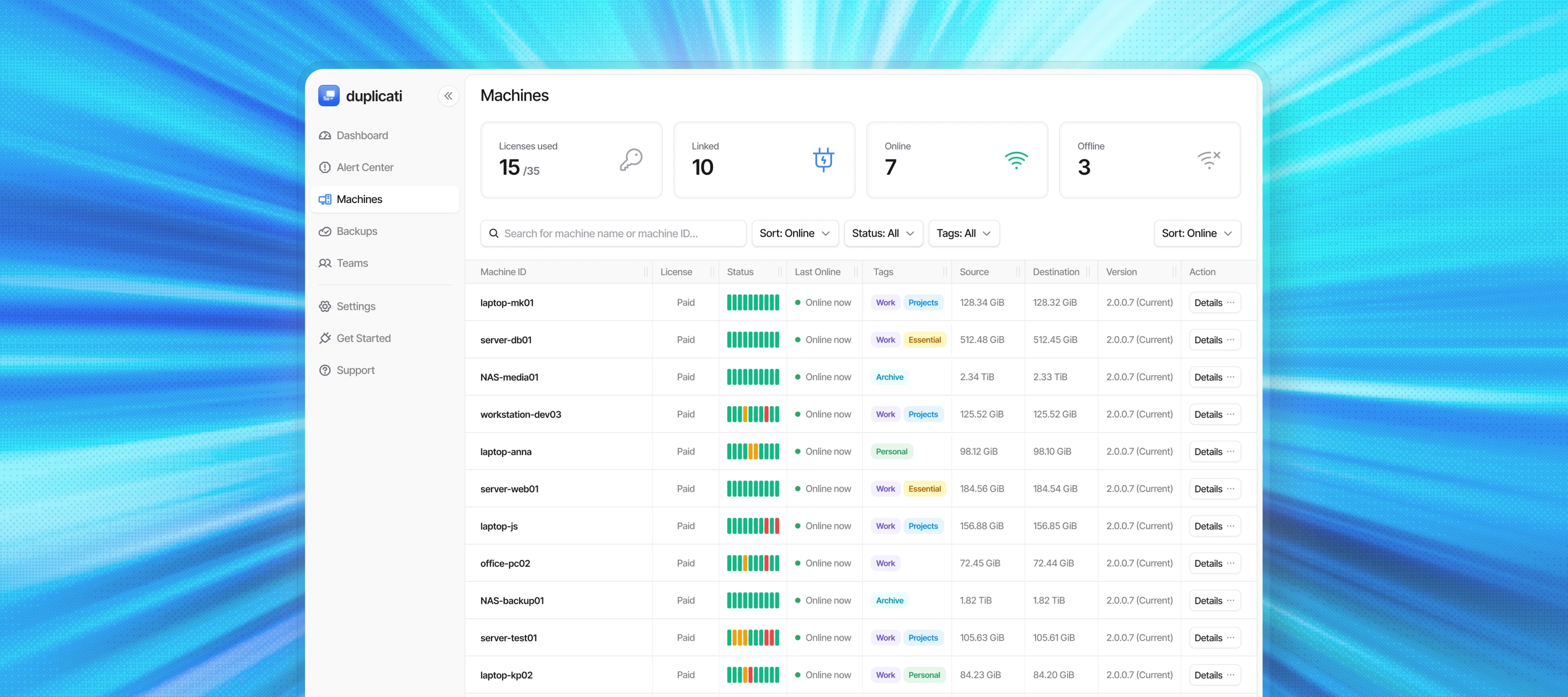Click the search magnifier icon
Image resolution: width=1568 pixels, height=697 pixels.
(493, 233)
